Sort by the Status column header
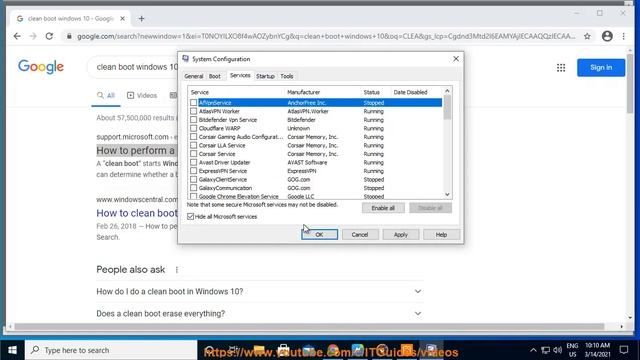 [376, 92]
